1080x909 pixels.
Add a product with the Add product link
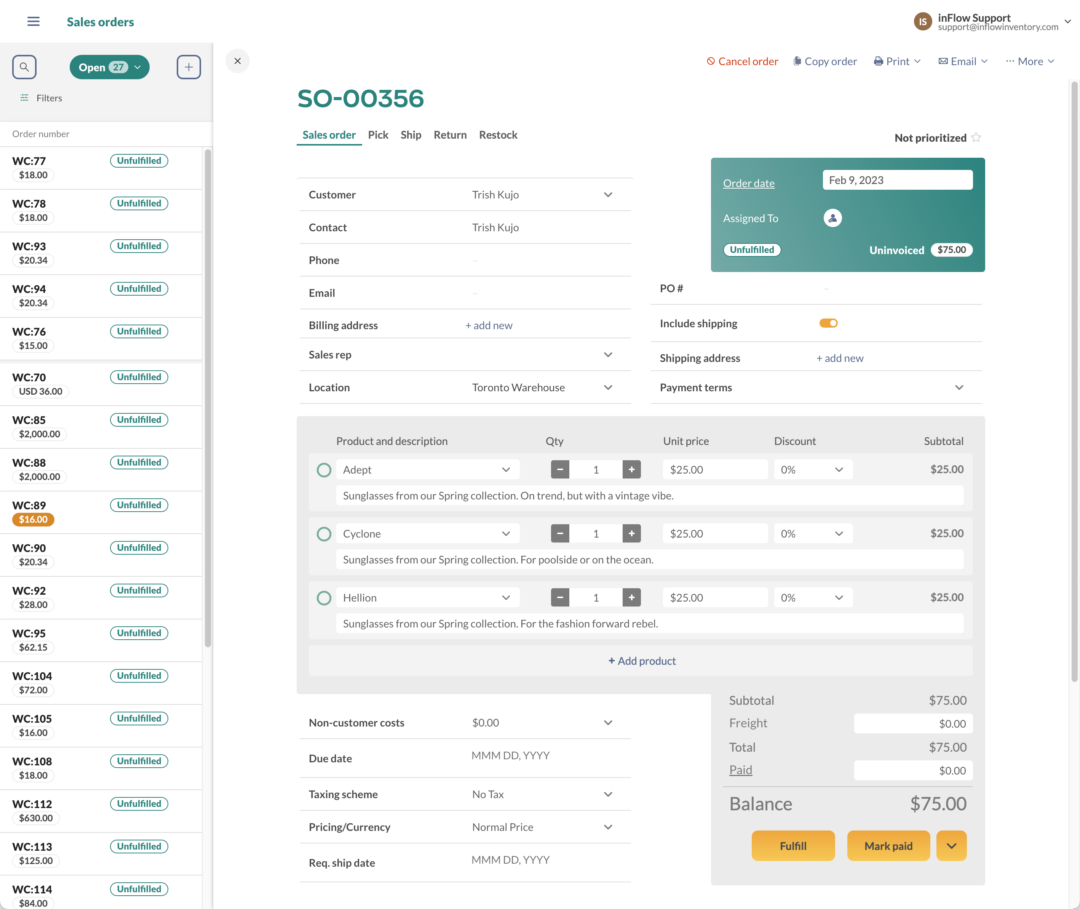[641, 661]
